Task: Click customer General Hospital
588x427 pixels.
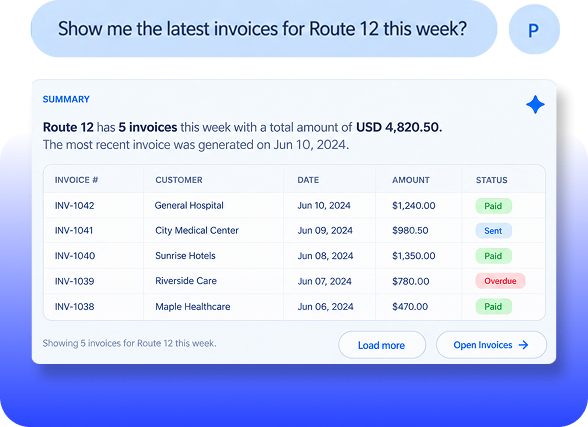Action: point(189,205)
